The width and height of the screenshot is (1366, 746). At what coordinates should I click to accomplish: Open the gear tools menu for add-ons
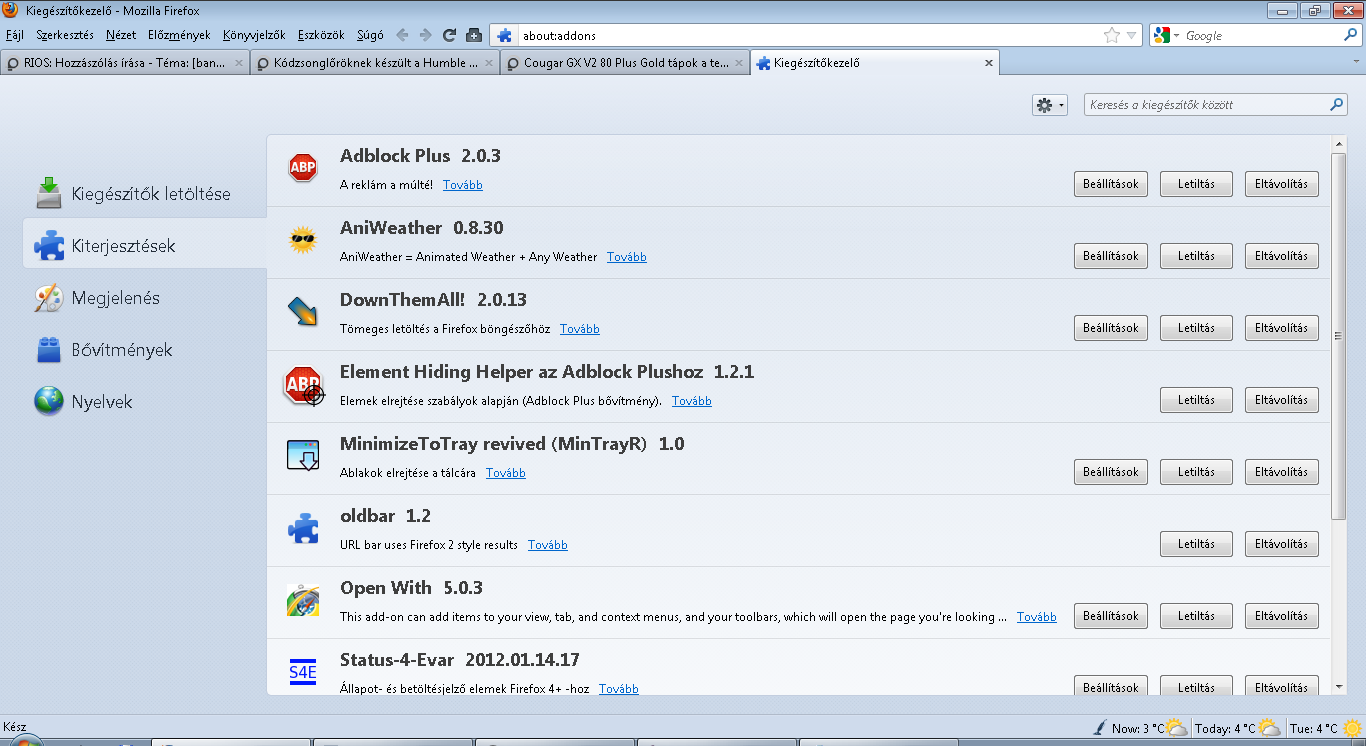tap(1050, 104)
